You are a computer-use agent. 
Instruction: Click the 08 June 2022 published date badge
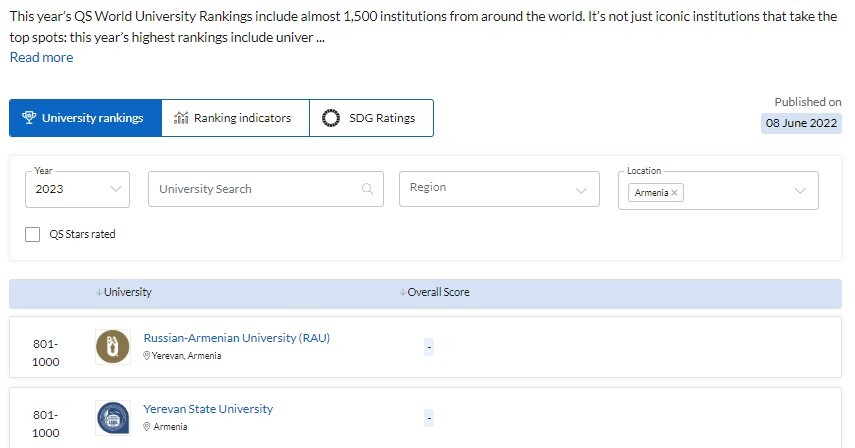[801, 123]
